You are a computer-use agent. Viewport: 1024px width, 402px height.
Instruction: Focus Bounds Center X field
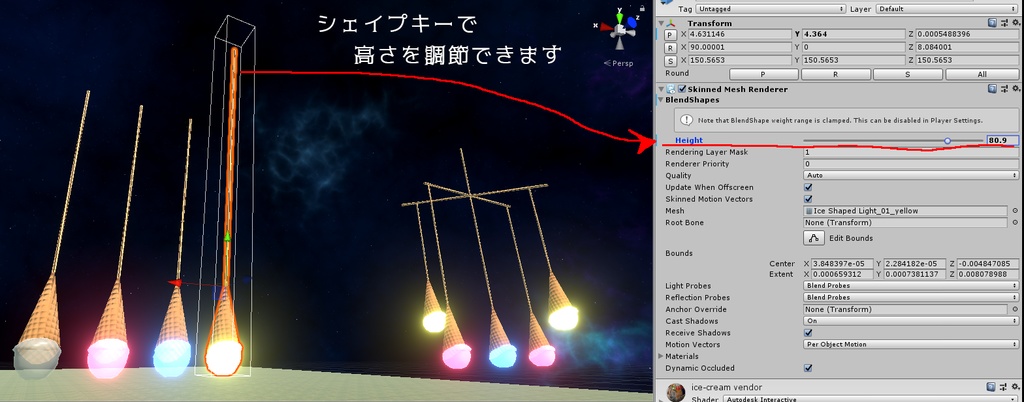[x=841, y=264]
